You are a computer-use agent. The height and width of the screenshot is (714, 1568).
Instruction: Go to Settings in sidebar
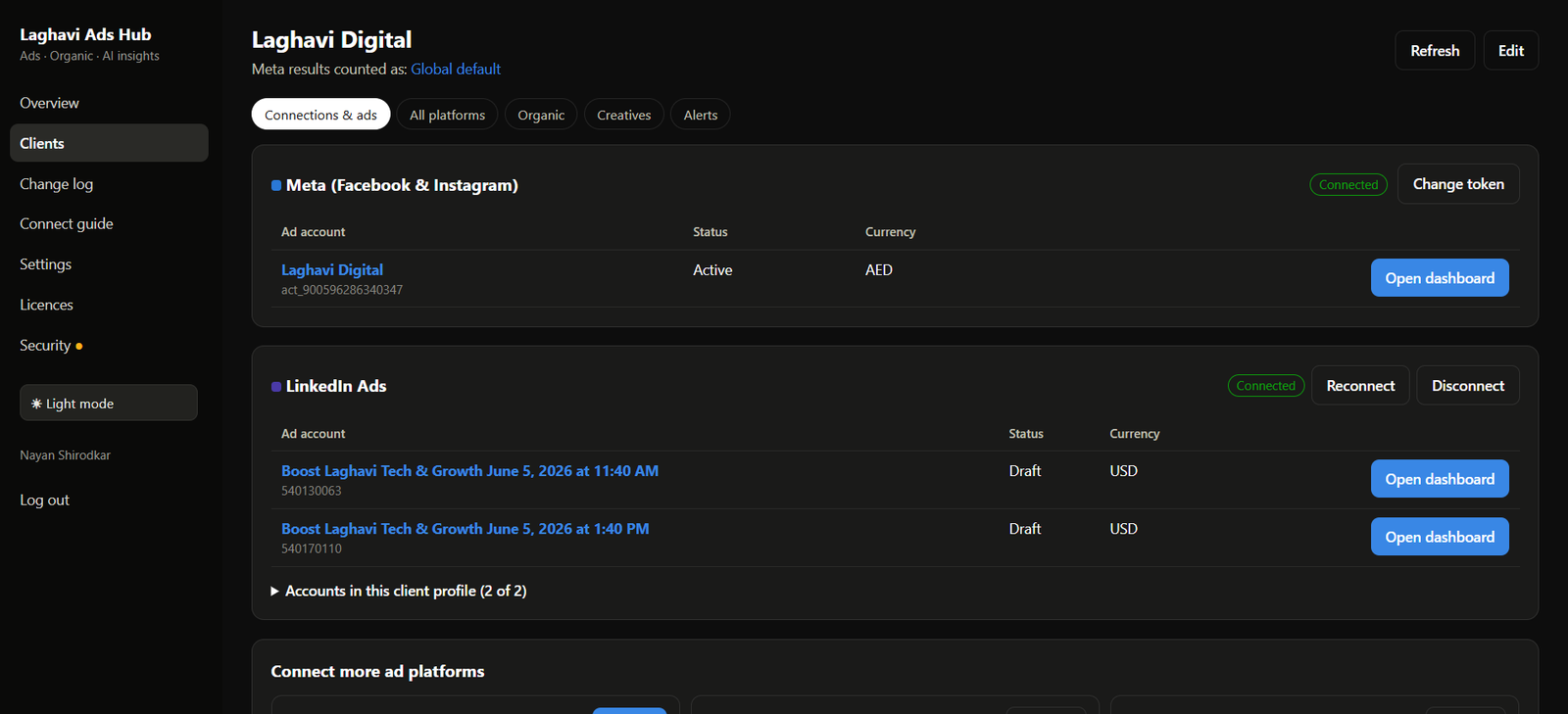point(46,264)
